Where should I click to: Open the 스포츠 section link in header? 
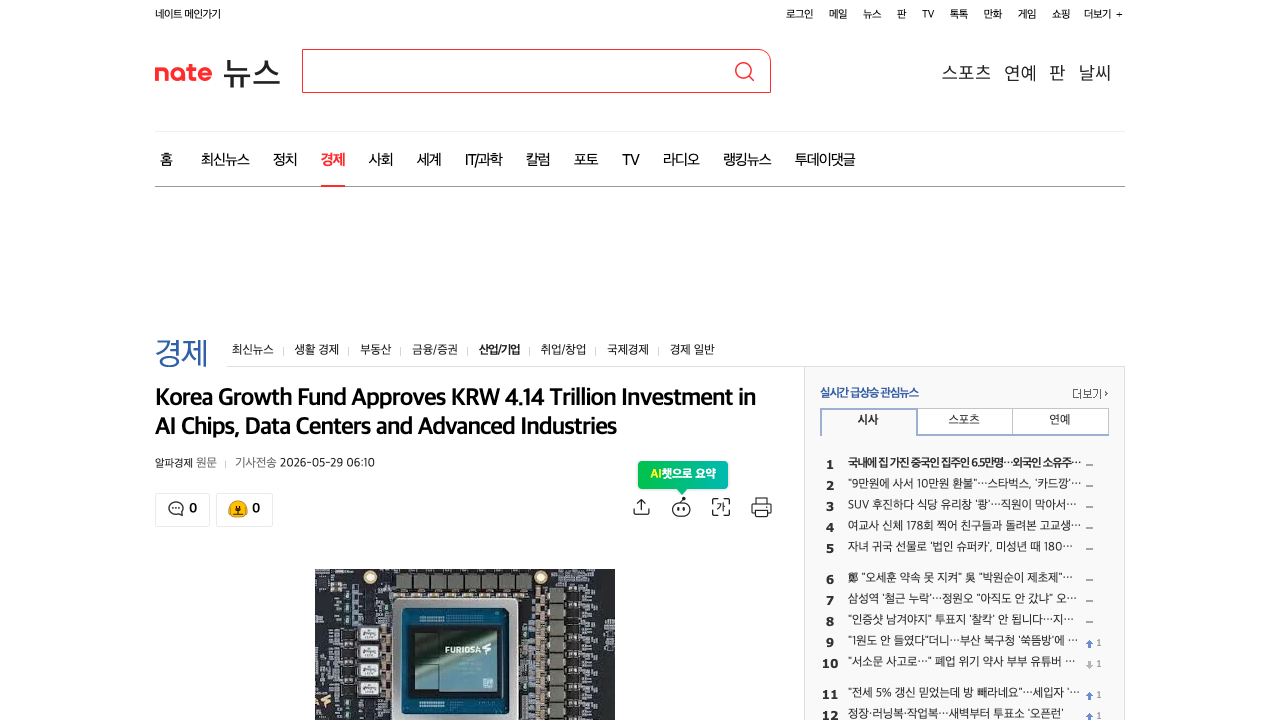tap(966, 72)
